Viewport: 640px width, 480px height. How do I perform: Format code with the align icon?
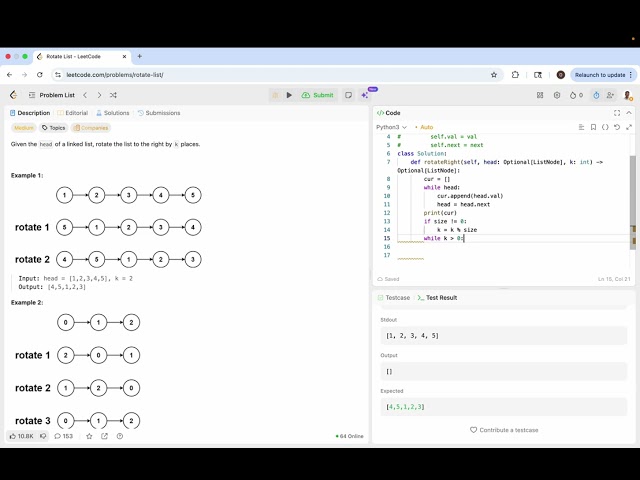click(x=579, y=127)
